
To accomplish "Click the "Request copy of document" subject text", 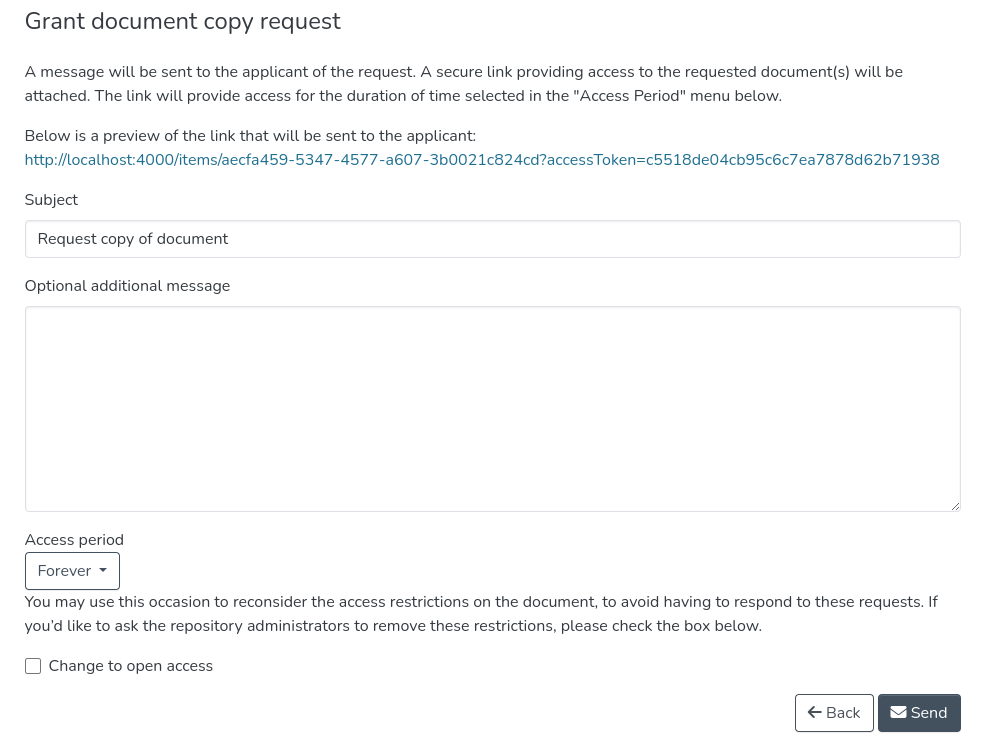I will [x=133, y=239].
